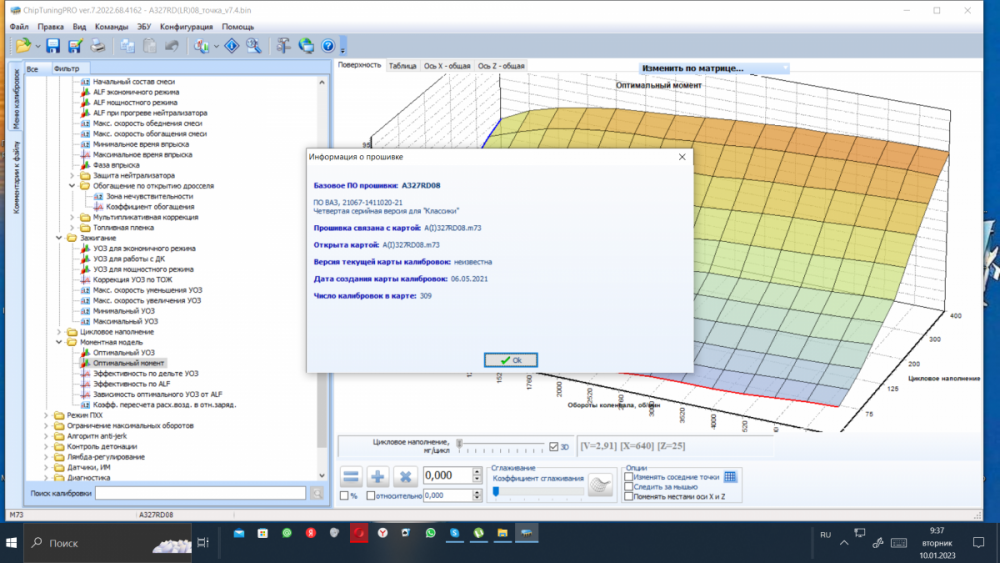Open firmware info via the blue diamond icon
The width and height of the screenshot is (1000, 563).
(232, 46)
